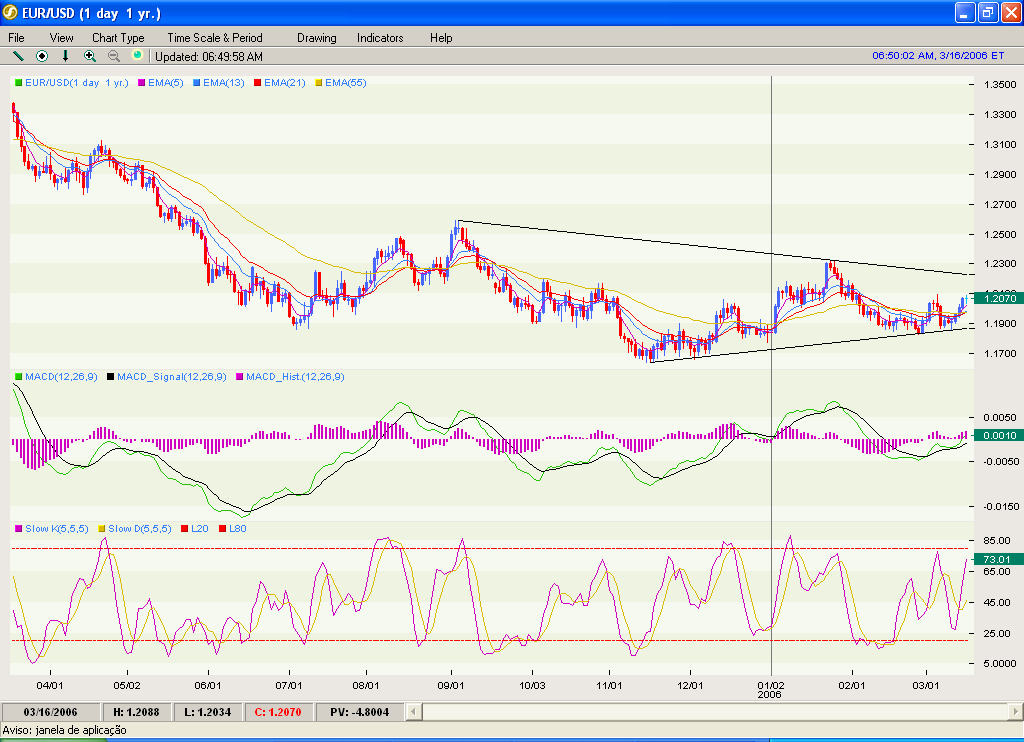Open the Time Scale & Period menu

pyautogui.click(x=213, y=38)
